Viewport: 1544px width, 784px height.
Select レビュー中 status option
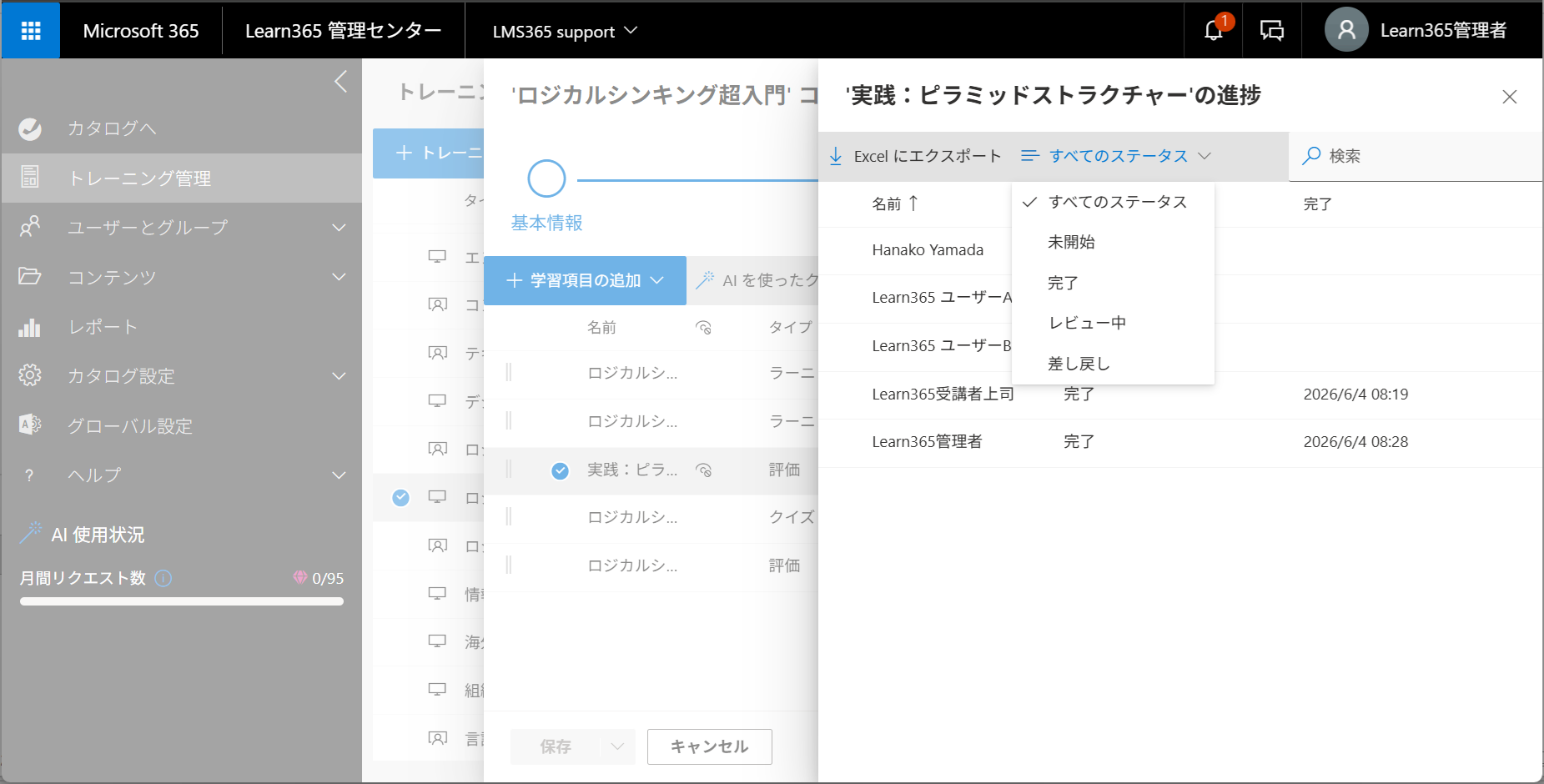pos(1113,323)
